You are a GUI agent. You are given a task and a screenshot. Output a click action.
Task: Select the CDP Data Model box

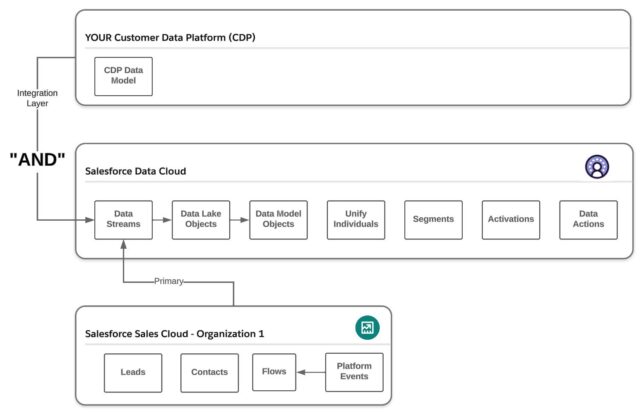click(124, 76)
